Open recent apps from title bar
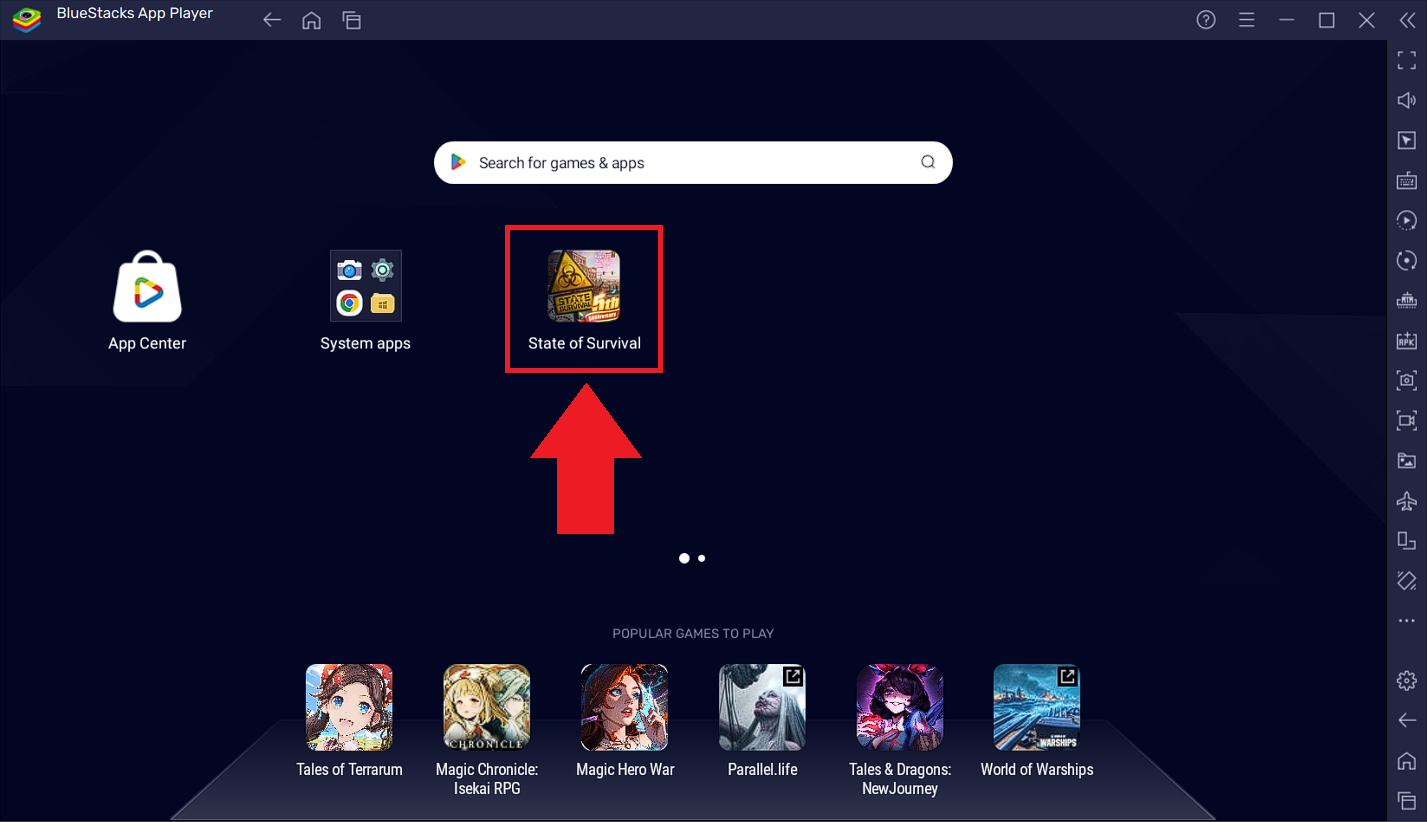The image size is (1427, 822). click(x=351, y=20)
